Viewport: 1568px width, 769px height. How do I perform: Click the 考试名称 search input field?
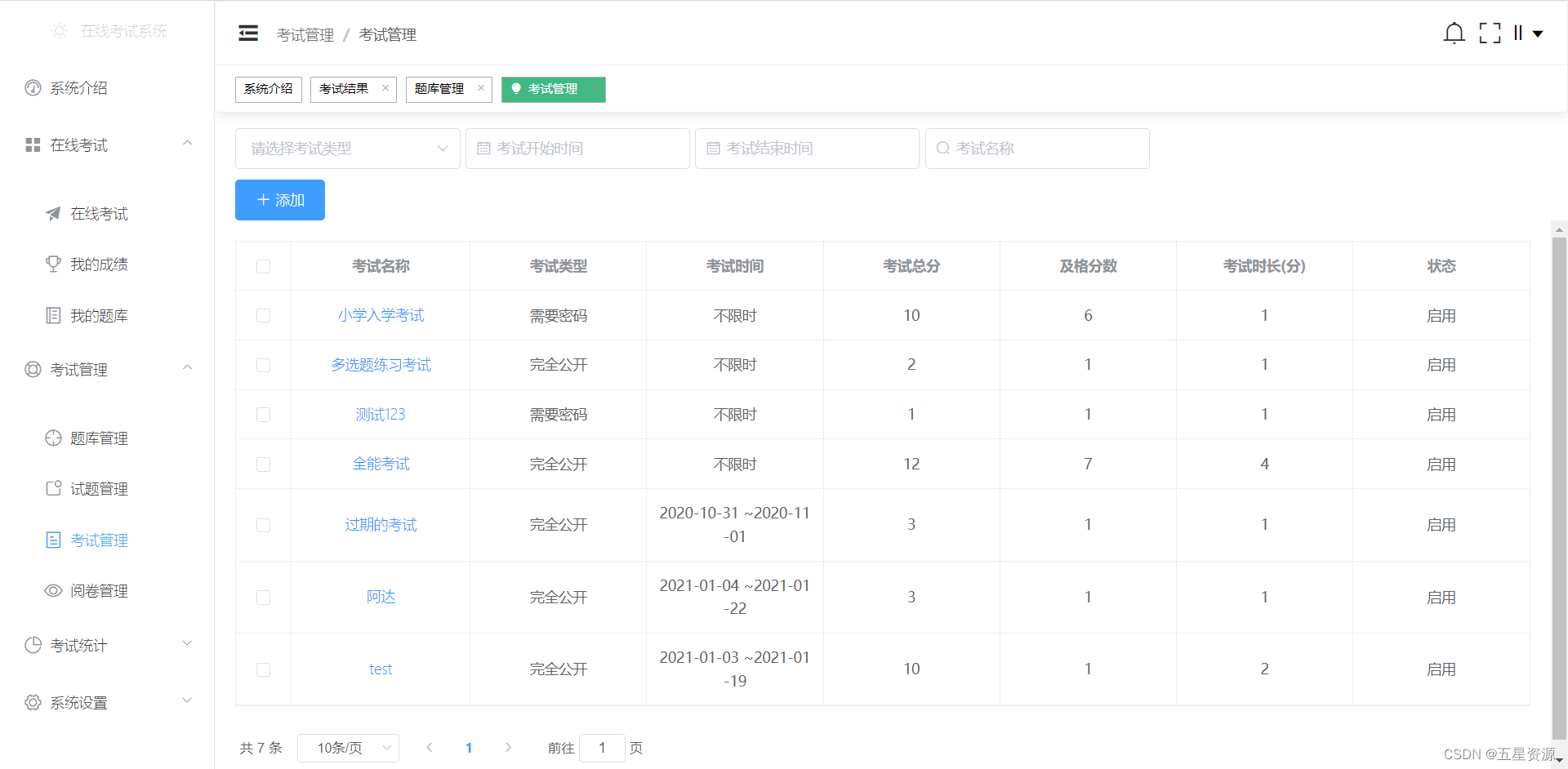click(x=1037, y=149)
